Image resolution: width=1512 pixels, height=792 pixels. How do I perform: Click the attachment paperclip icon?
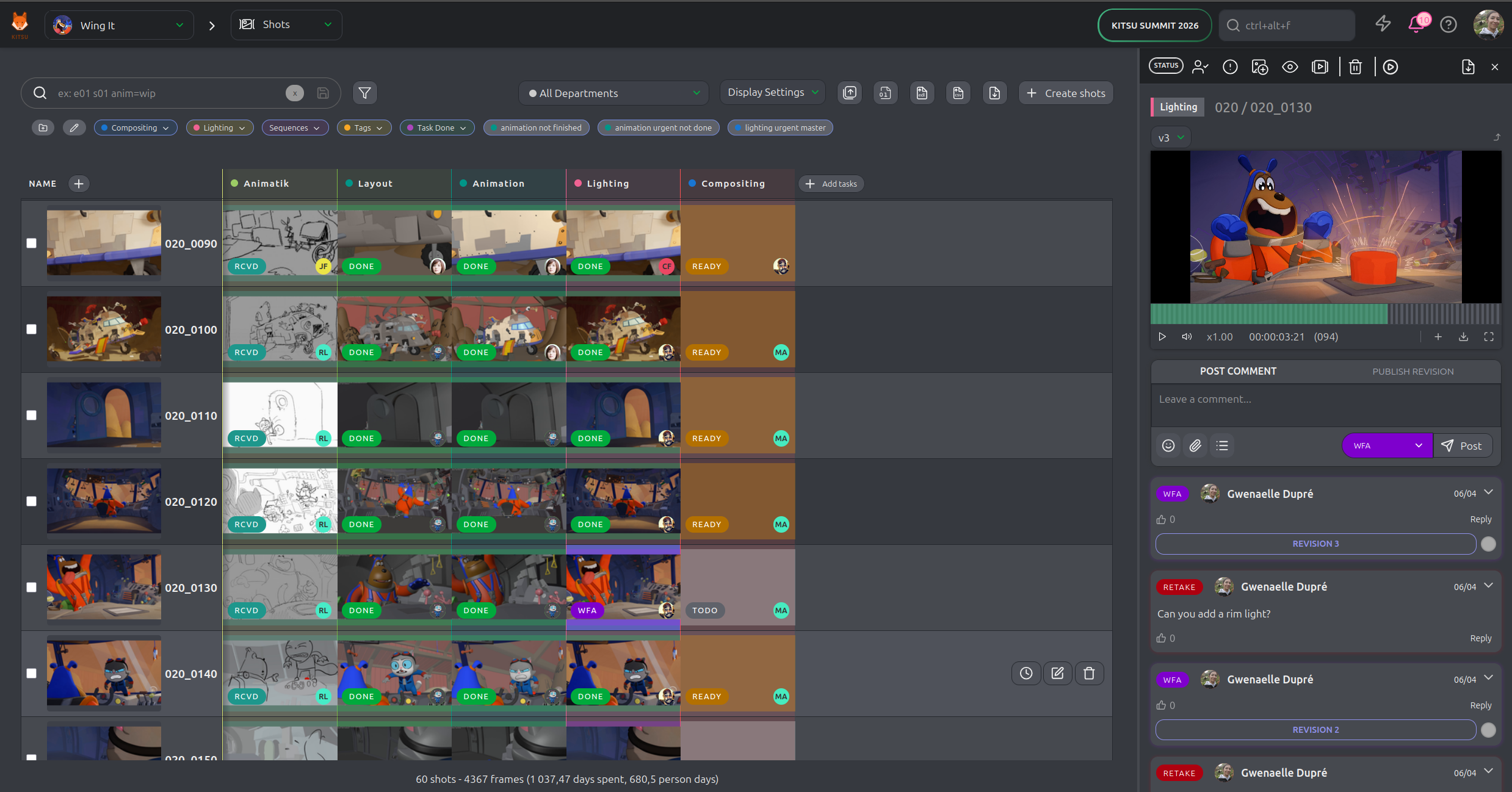point(1195,445)
